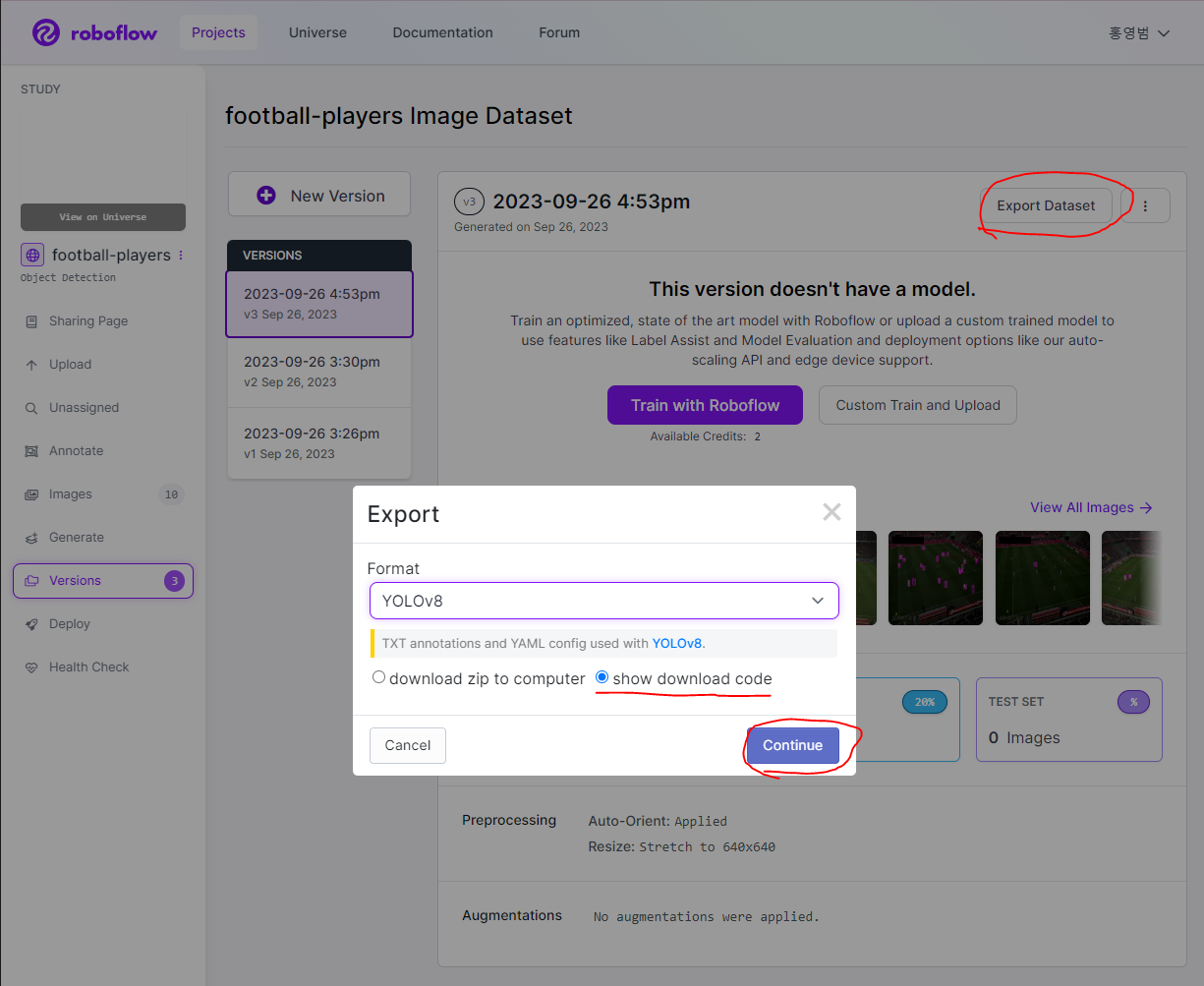The height and width of the screenshot is (986, 1204).
Task: Click the Deploy rocket icon in sidebar
Action: pos(30,624)
